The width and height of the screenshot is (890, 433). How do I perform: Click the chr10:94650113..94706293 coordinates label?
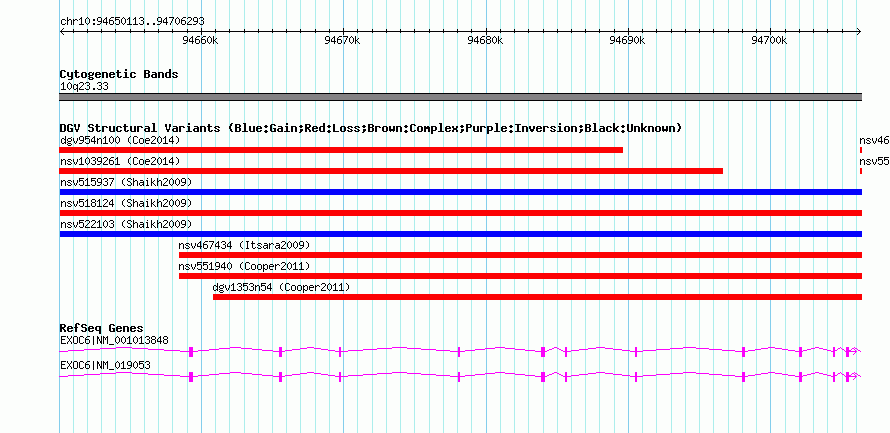click(132, 22)
